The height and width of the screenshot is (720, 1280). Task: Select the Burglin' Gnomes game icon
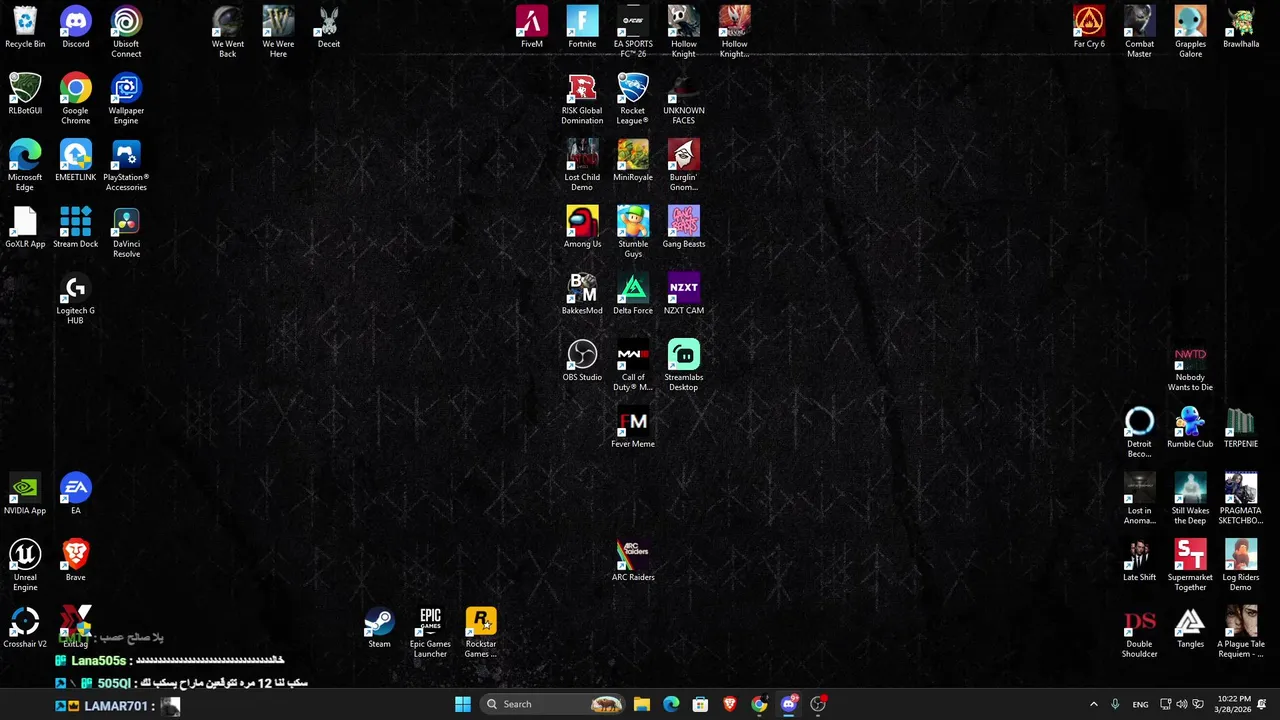point(684,166)
